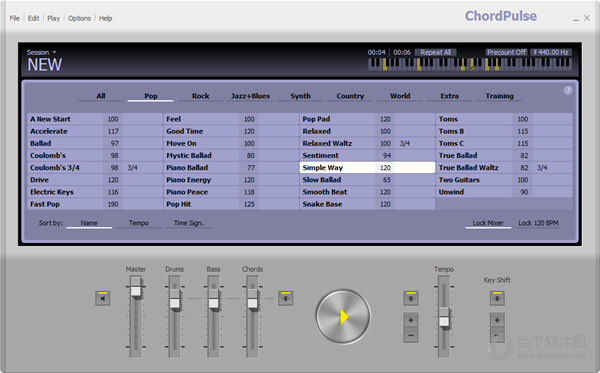Select the Fast Pop style
This screenshot has width=600, height=373.
pyautogui.click(x=95, y=204)
